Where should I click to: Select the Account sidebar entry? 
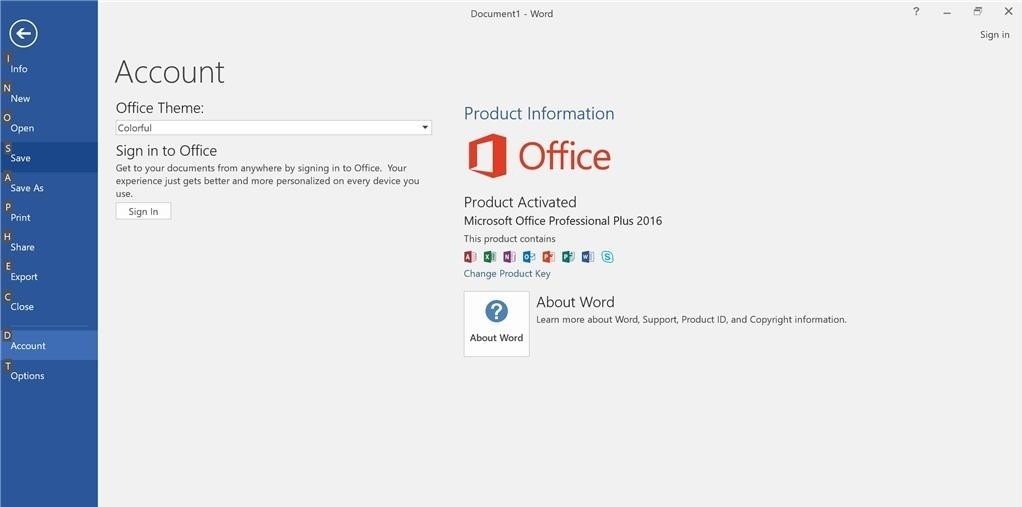49,345
